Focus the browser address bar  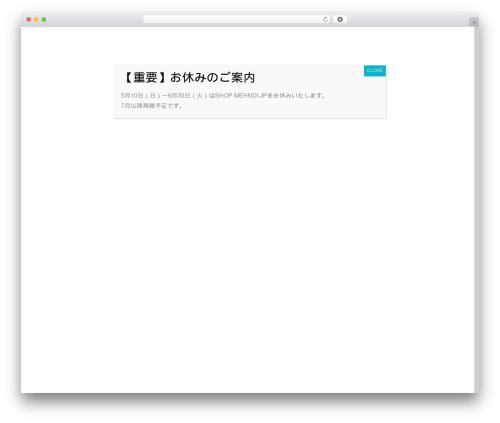[237, 20]
